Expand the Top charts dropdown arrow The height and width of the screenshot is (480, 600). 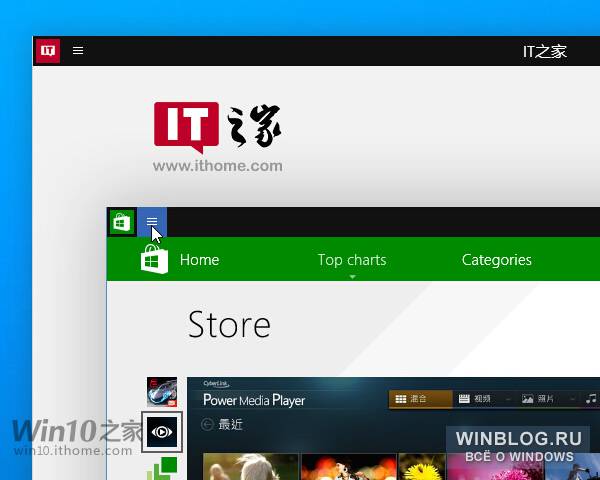click(352, 276)
